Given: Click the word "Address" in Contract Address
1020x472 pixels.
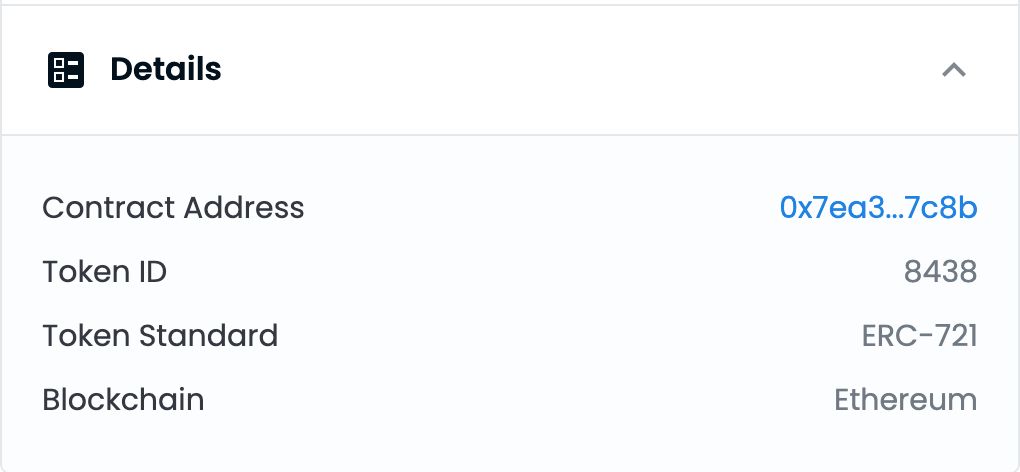Looking at the screenshot, I should [x=244, y=208].
